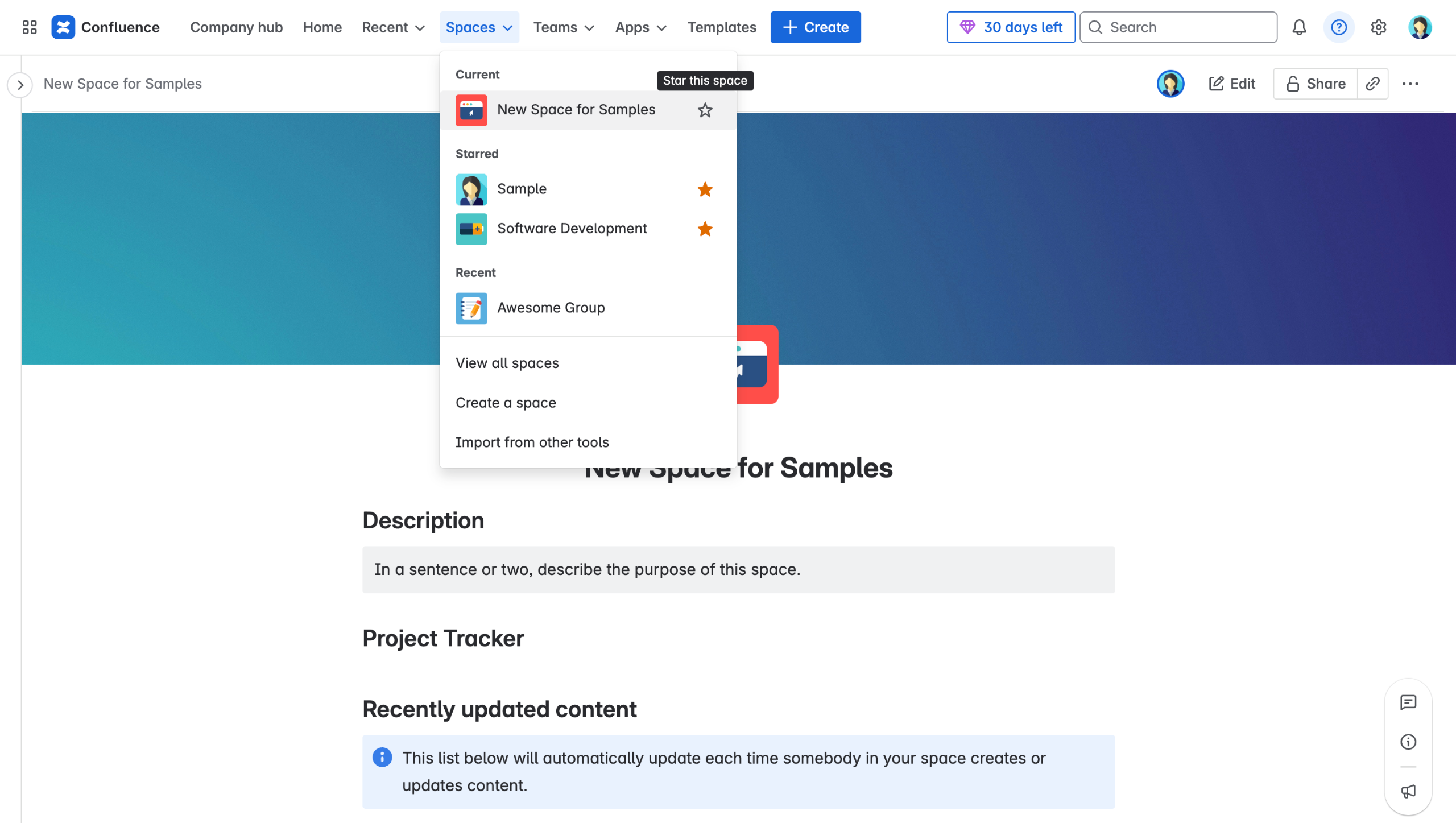The height and width of the screenshot is (823, 1456).
Task: Open the more actions ellipsis menu
Action: click(1410, 84)
